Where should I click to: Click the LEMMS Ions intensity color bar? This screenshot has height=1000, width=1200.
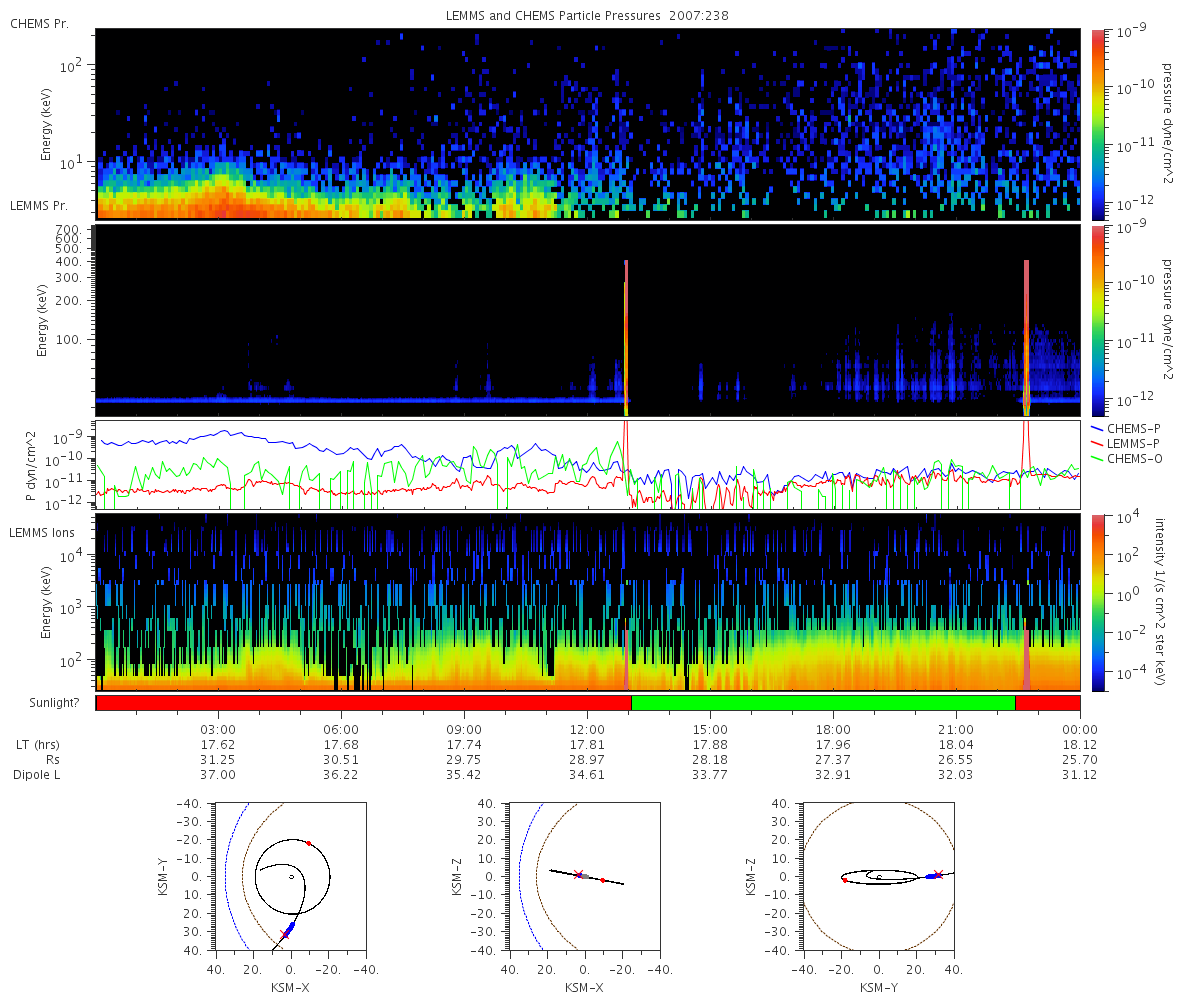(1098, 602)
